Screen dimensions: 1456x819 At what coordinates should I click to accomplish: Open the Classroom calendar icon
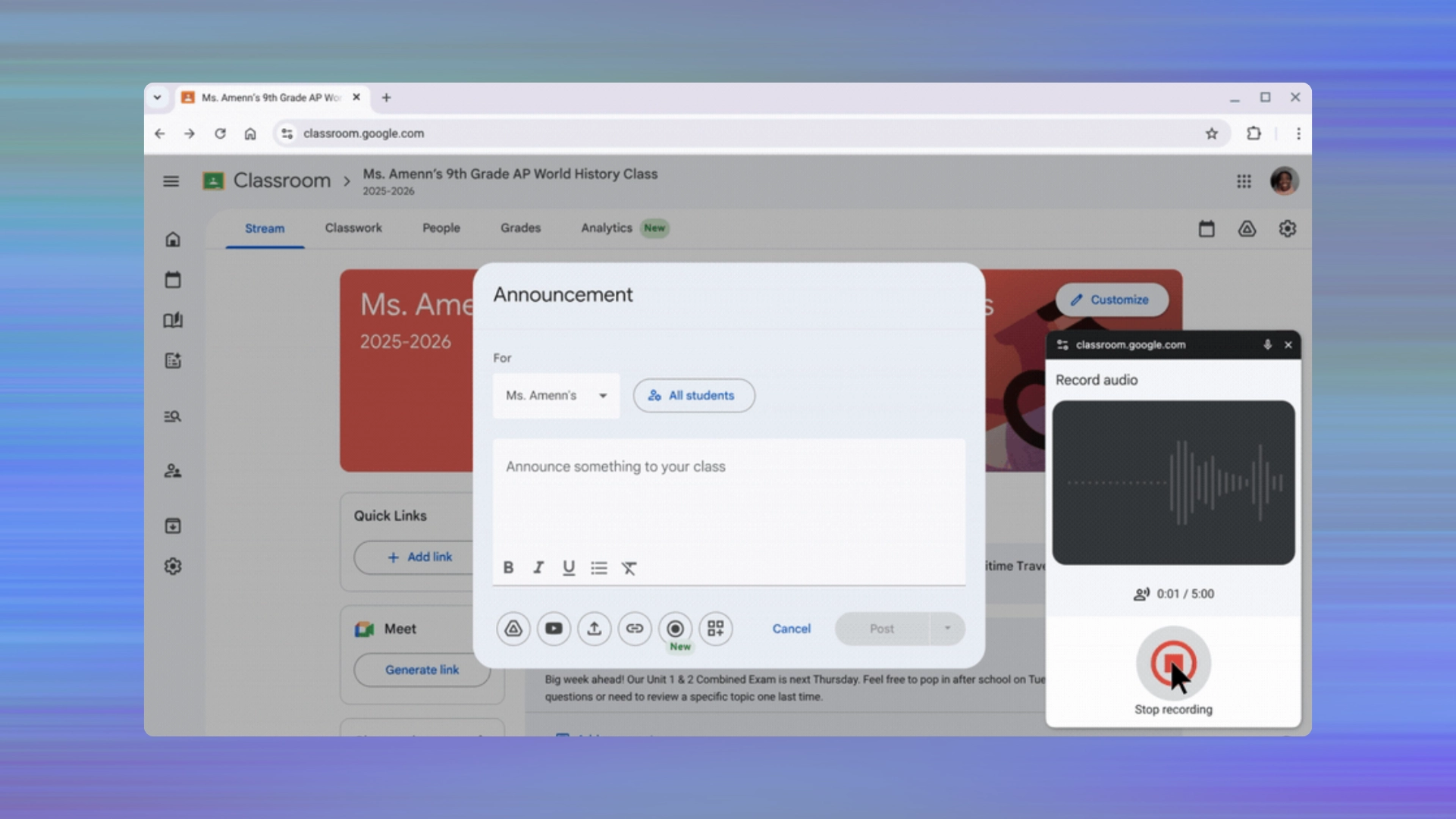[1207, 228]
